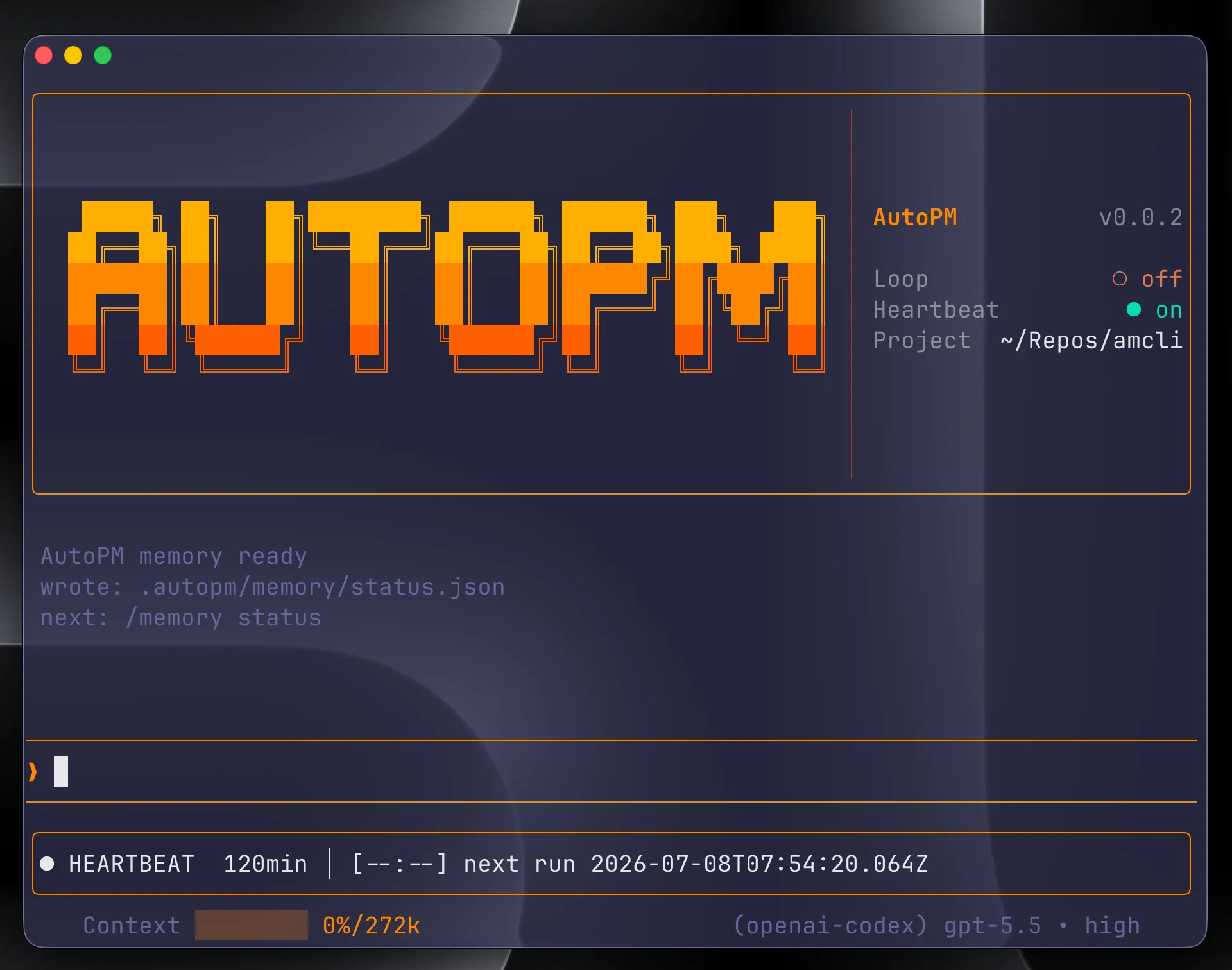Click the 'Context' label in status line

click(132, 926)
